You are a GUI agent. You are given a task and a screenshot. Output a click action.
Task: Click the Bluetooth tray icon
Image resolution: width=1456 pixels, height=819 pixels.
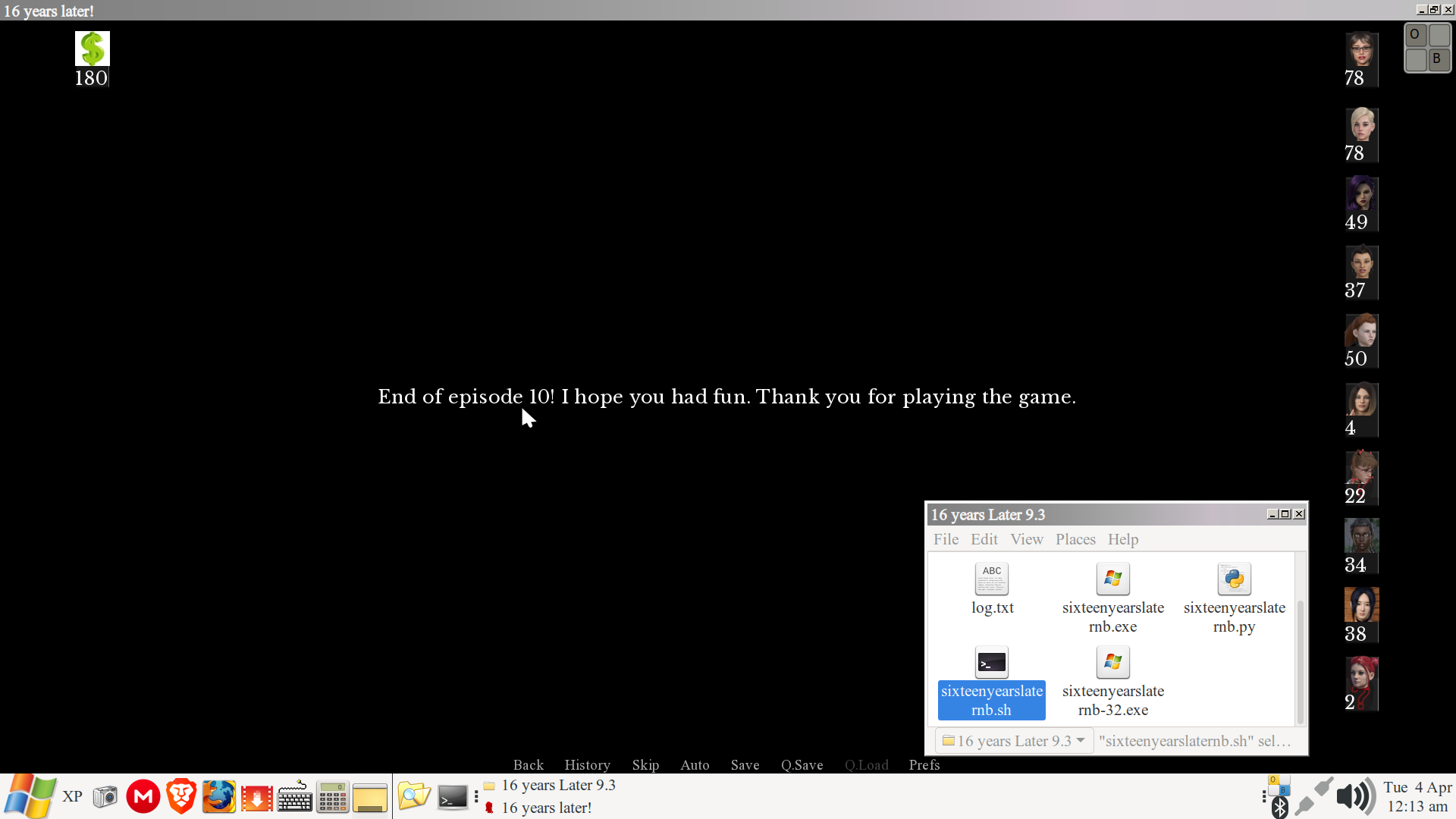(x=1279, y=808)
